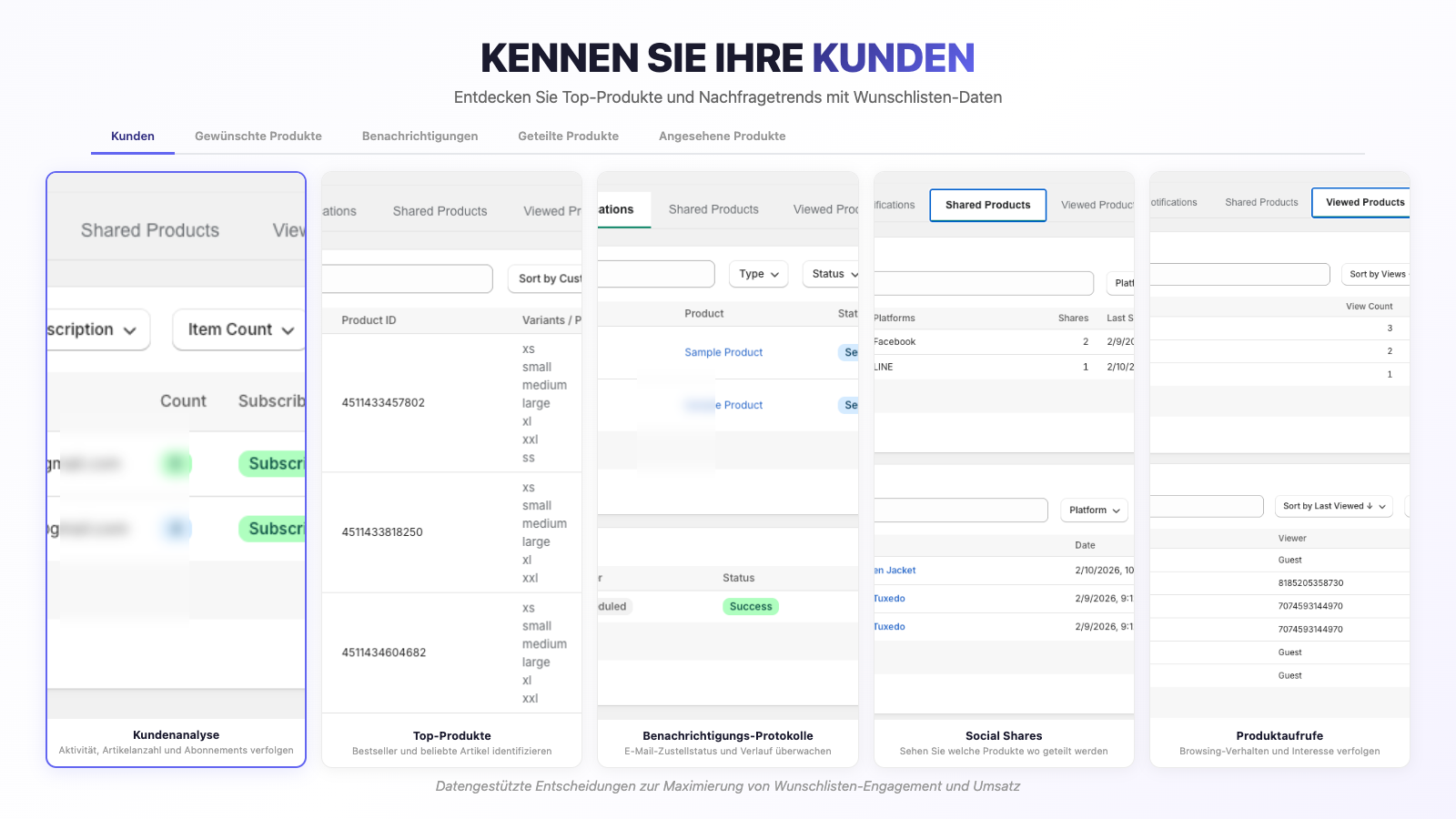Open the Benachrichtigungen tab

coord(420,136)
